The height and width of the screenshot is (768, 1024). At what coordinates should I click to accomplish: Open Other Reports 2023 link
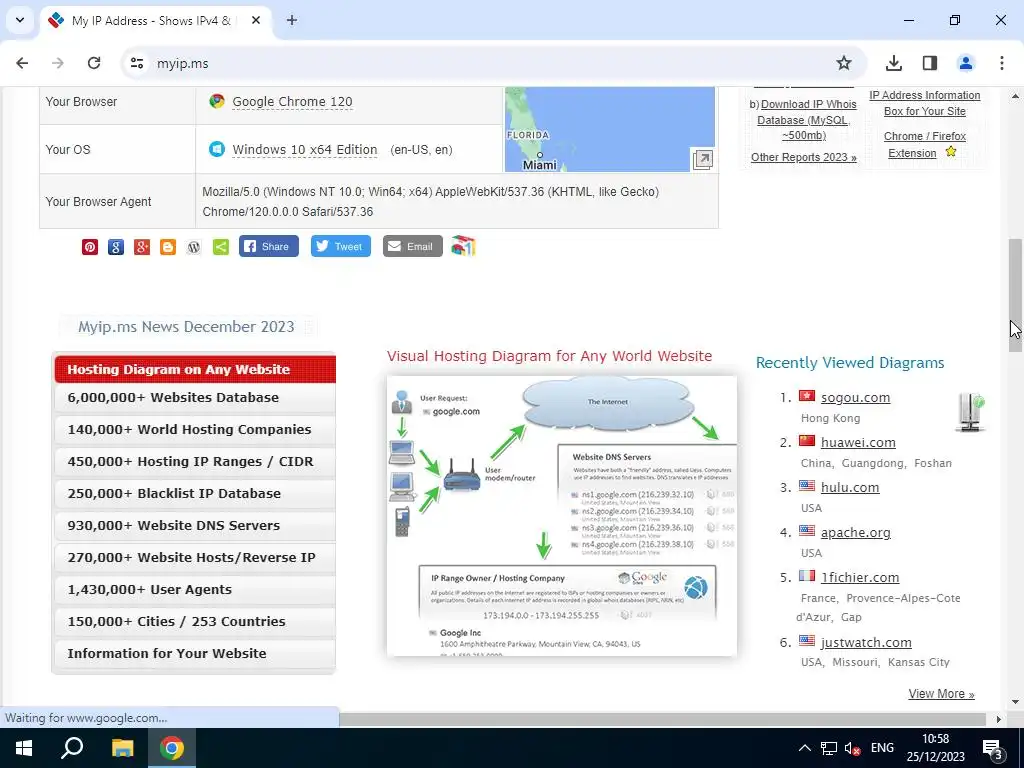tap(803, 157)
